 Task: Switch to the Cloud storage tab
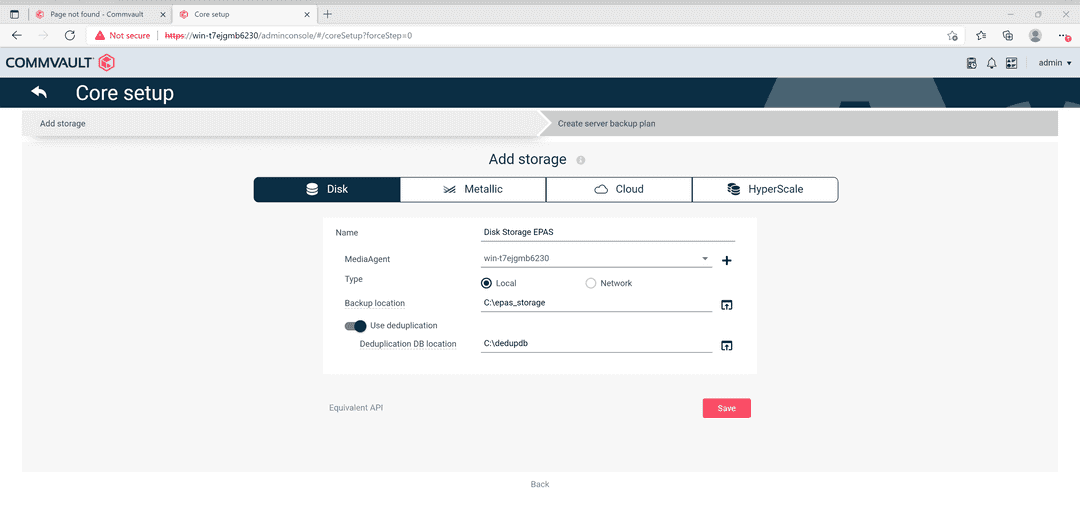point(619,189)
